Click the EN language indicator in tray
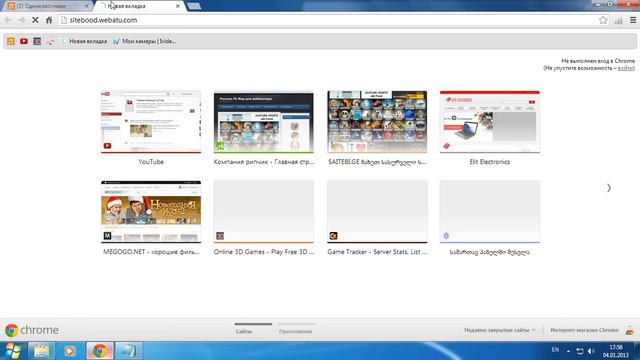Image resolution: width=640 pixels, height=360 pixels. [x=556, y=350]
